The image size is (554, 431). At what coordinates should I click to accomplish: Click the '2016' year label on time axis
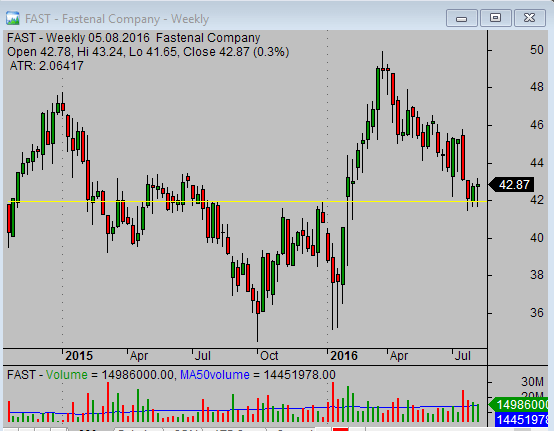tap(344, 356)
